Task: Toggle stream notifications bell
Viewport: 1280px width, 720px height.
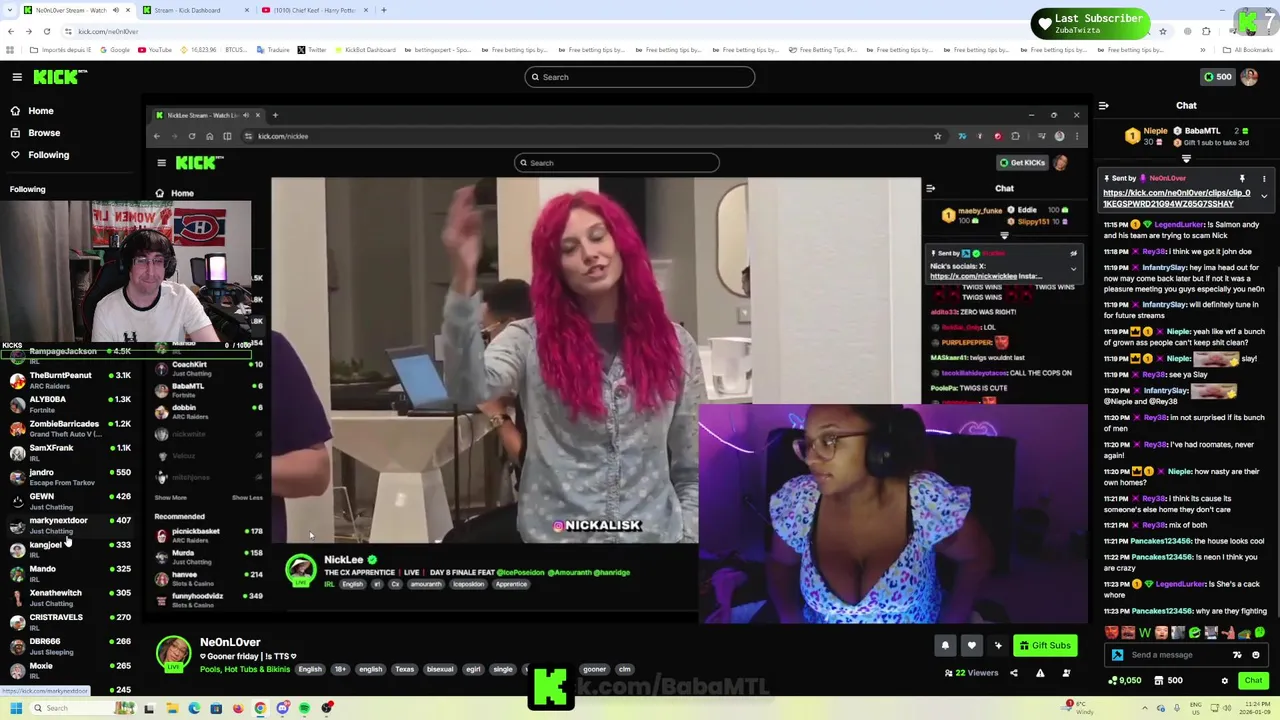Action: click(x=945, y=646)
